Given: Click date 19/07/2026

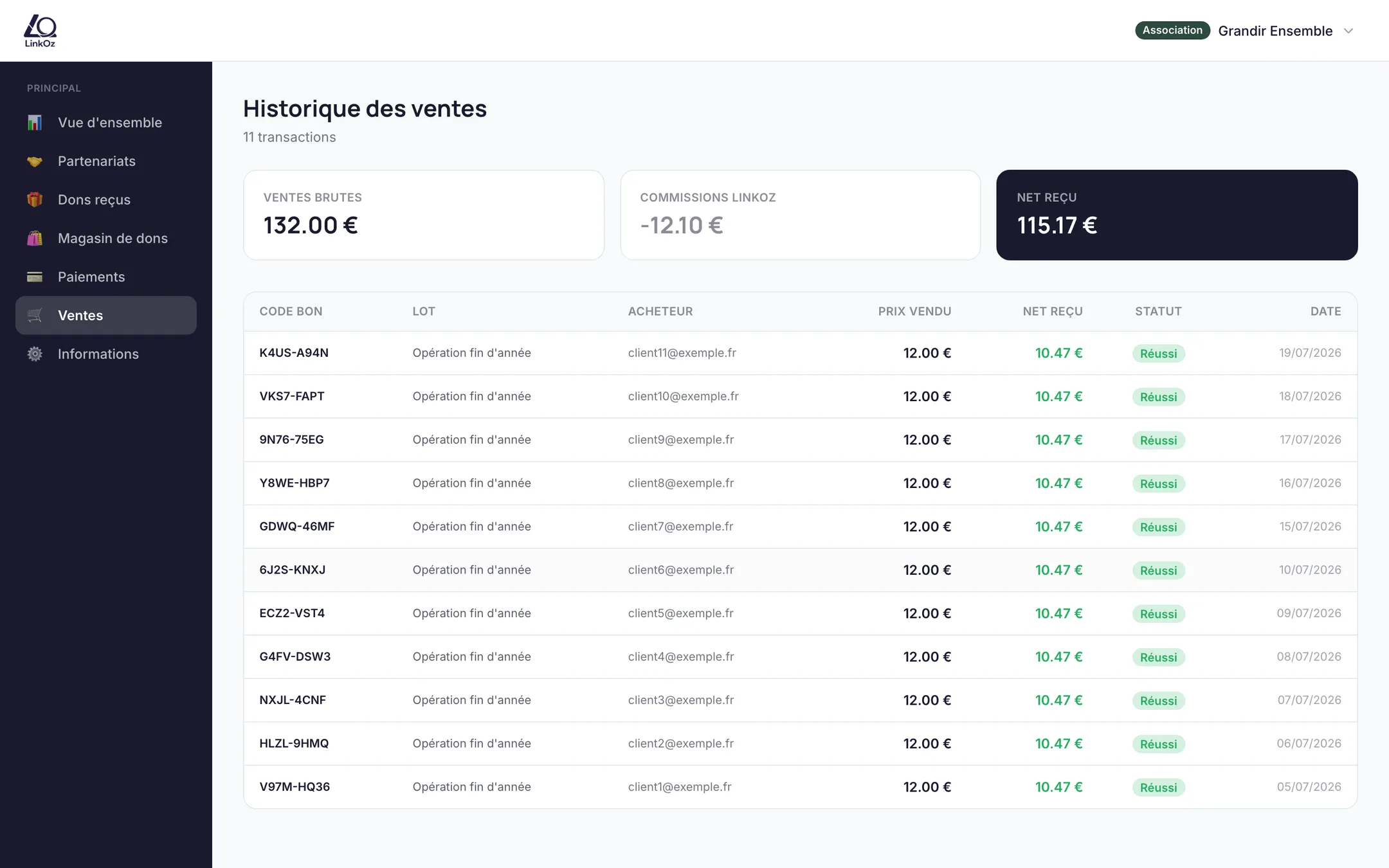Looking at the screenshot, I should (x=1310, y=353).
